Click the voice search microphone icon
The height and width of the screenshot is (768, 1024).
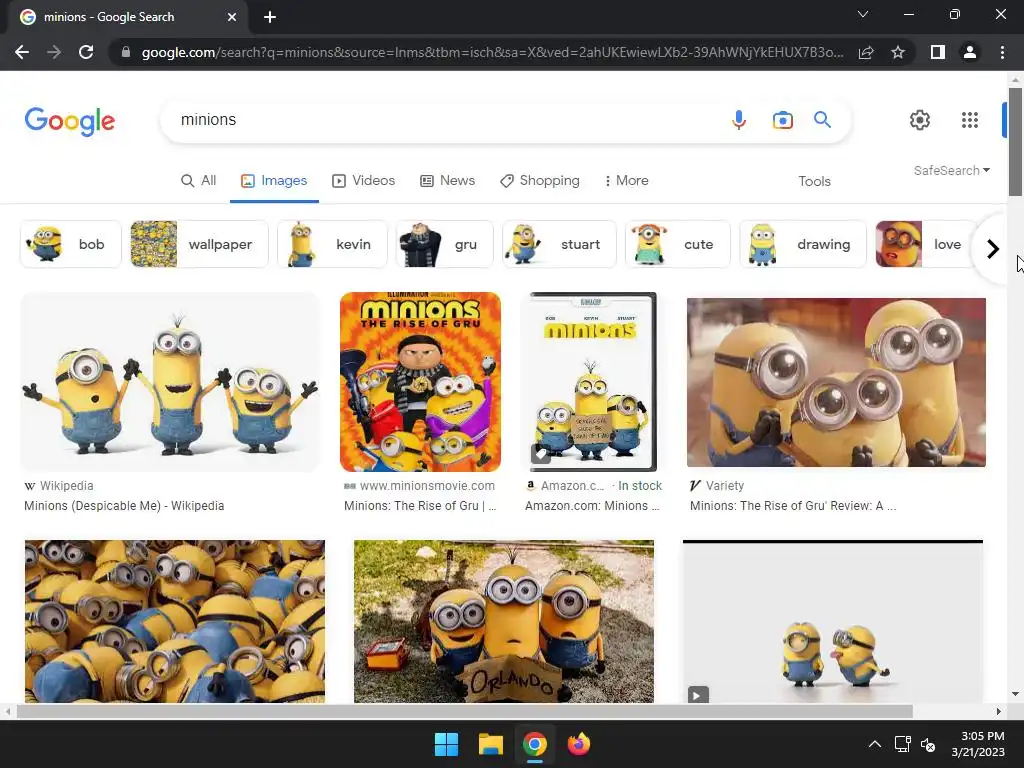point(739,120)
